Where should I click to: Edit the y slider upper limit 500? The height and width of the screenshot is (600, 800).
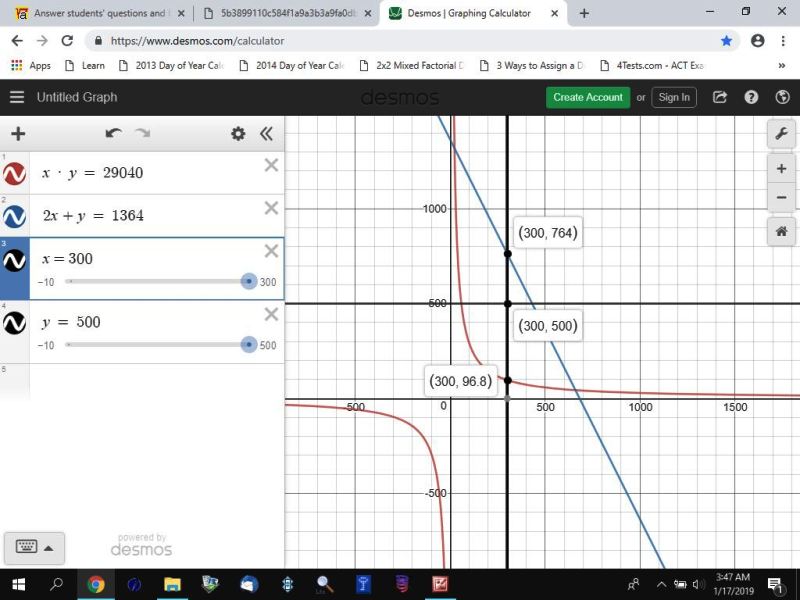tap(268, 345)
